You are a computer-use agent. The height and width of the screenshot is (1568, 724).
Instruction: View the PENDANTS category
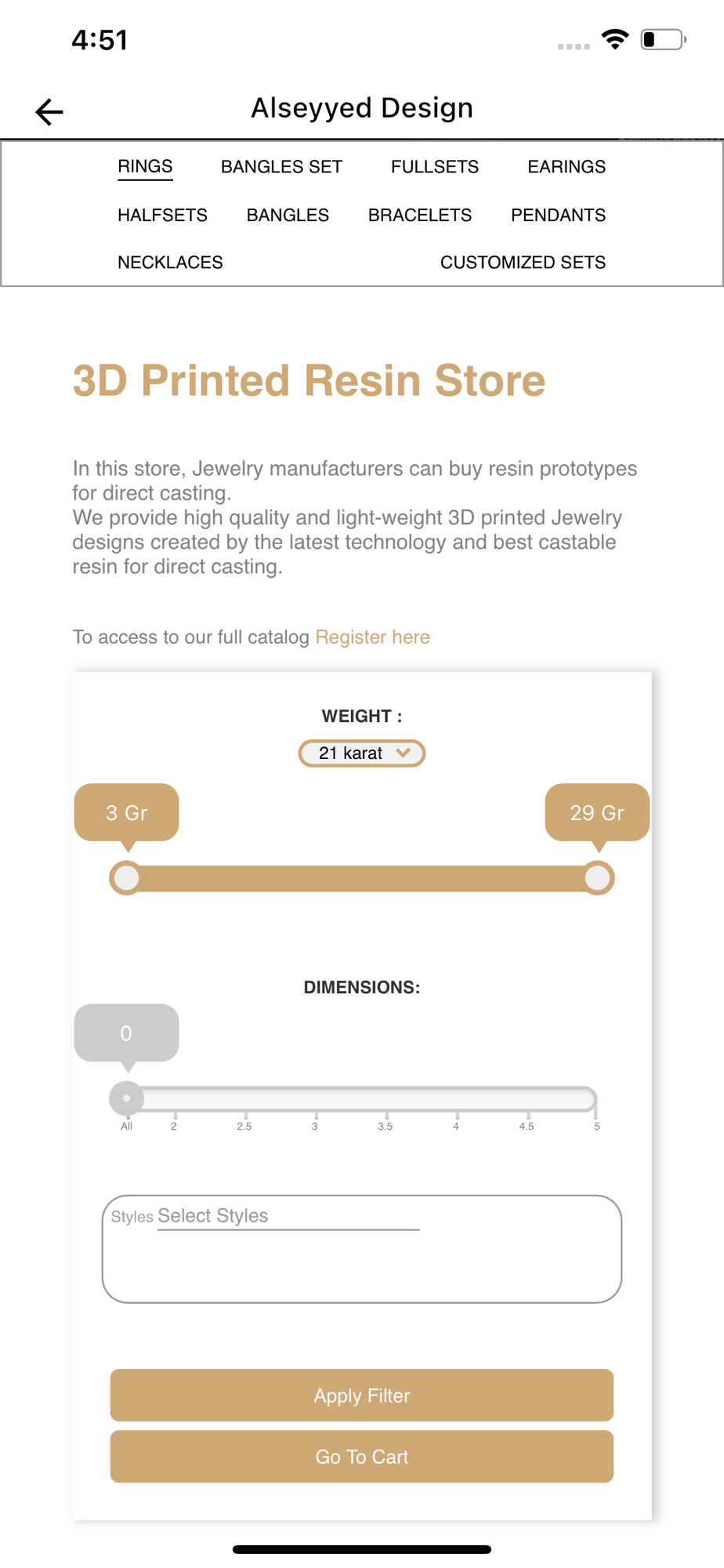tap(558, 216)
